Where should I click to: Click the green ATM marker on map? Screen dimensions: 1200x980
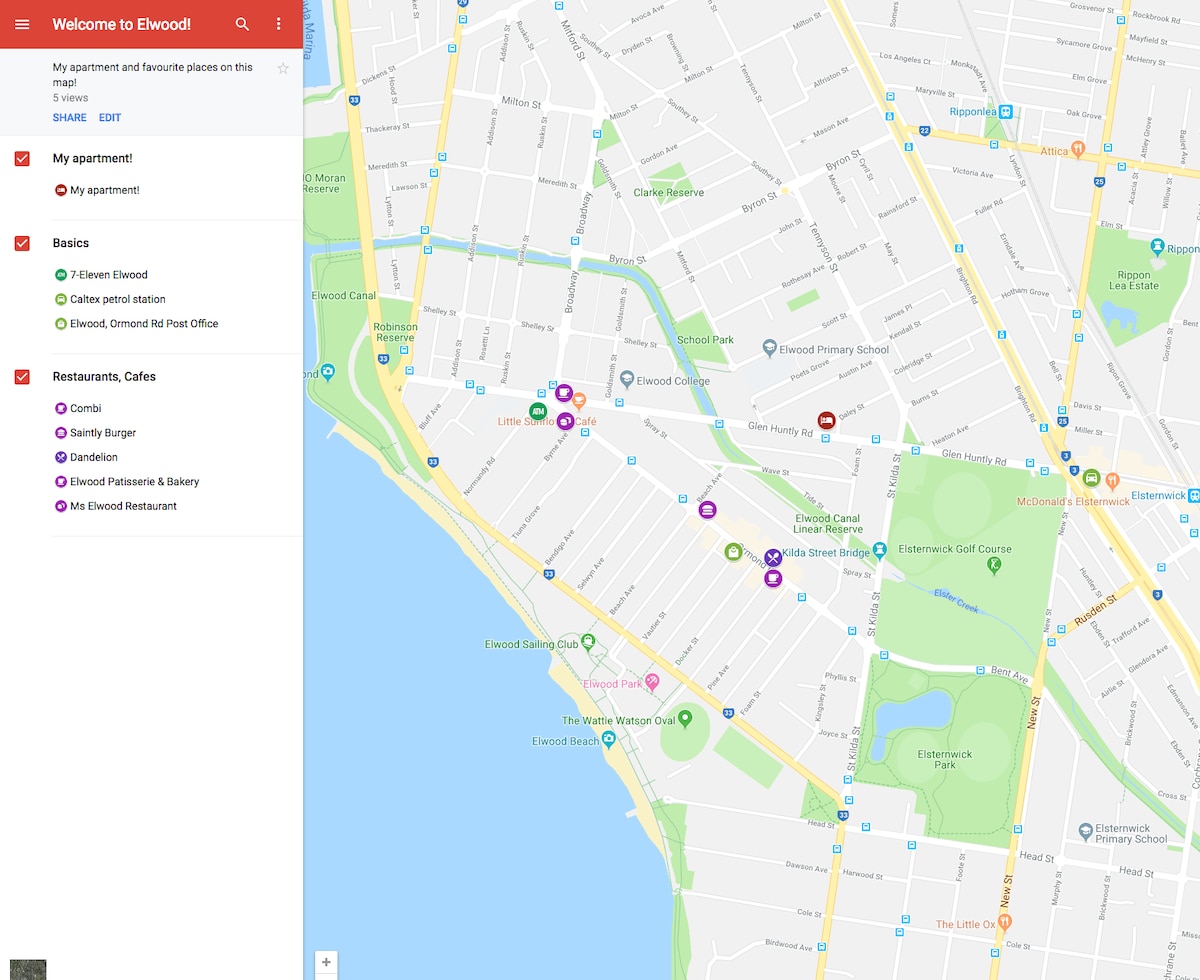tap(538, 411)
